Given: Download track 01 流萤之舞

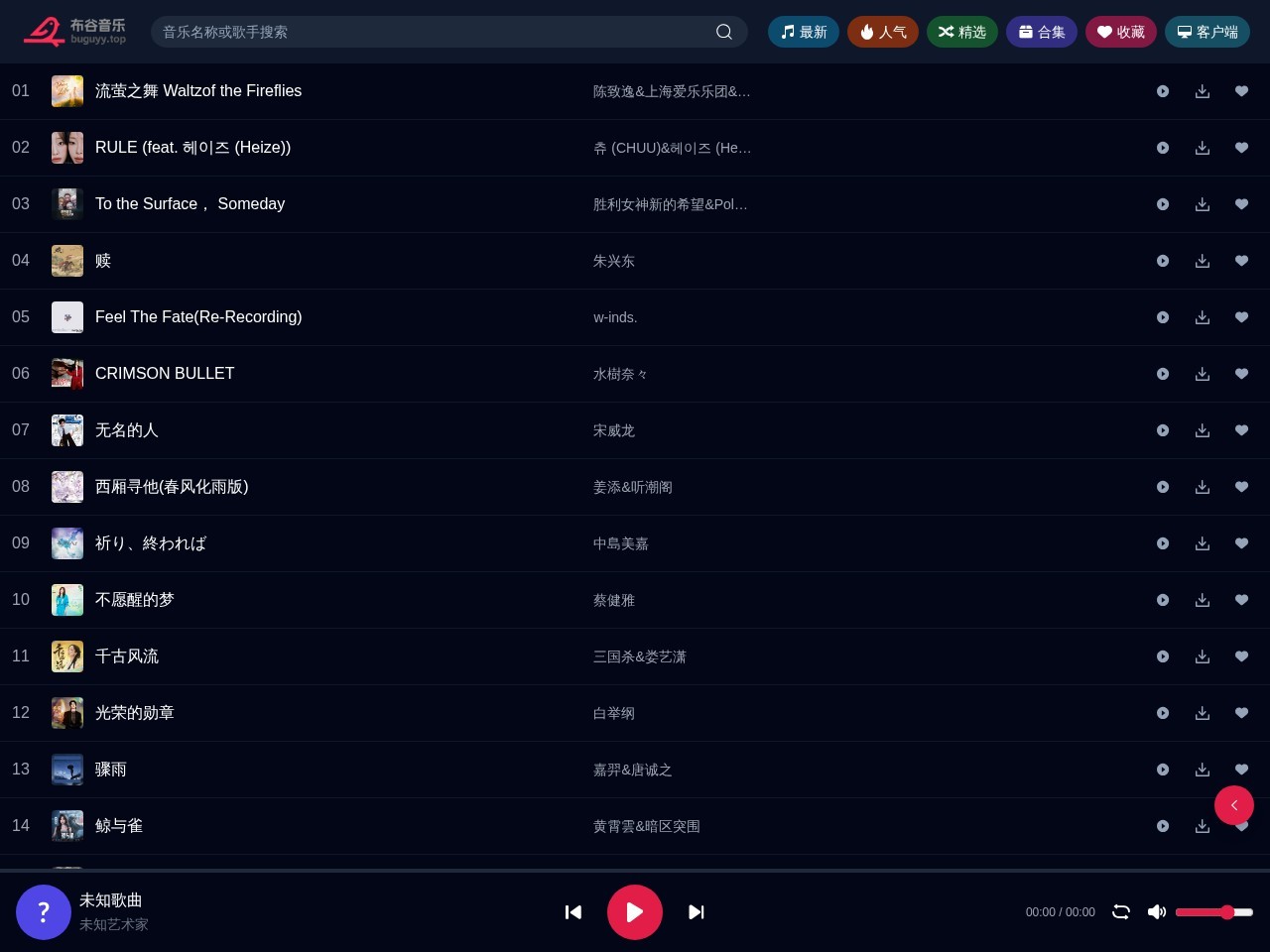Looking at the screenshot, I should click(1203, 91).
